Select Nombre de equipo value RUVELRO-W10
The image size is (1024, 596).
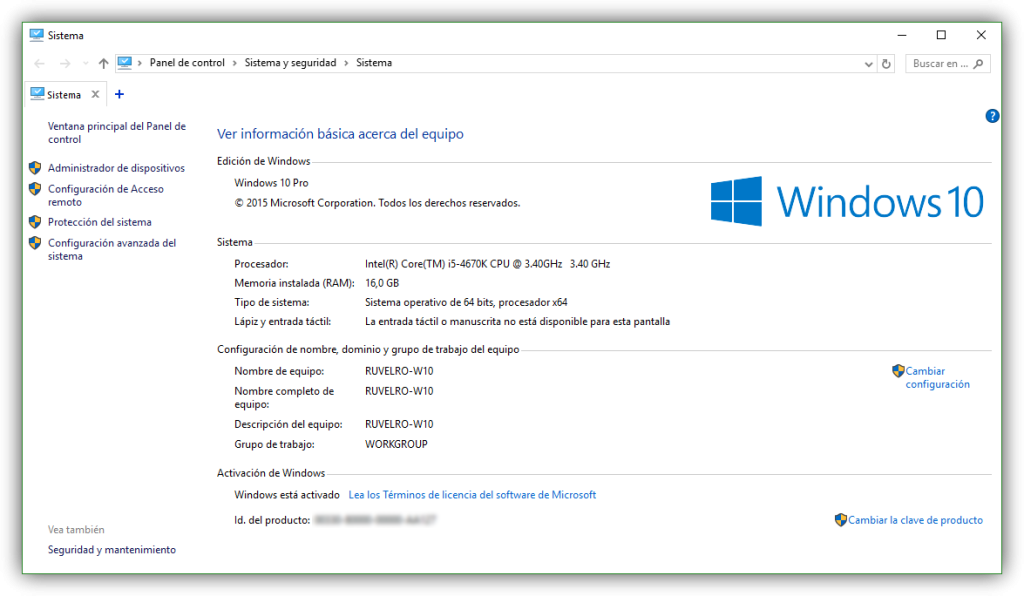pos(399,371)
